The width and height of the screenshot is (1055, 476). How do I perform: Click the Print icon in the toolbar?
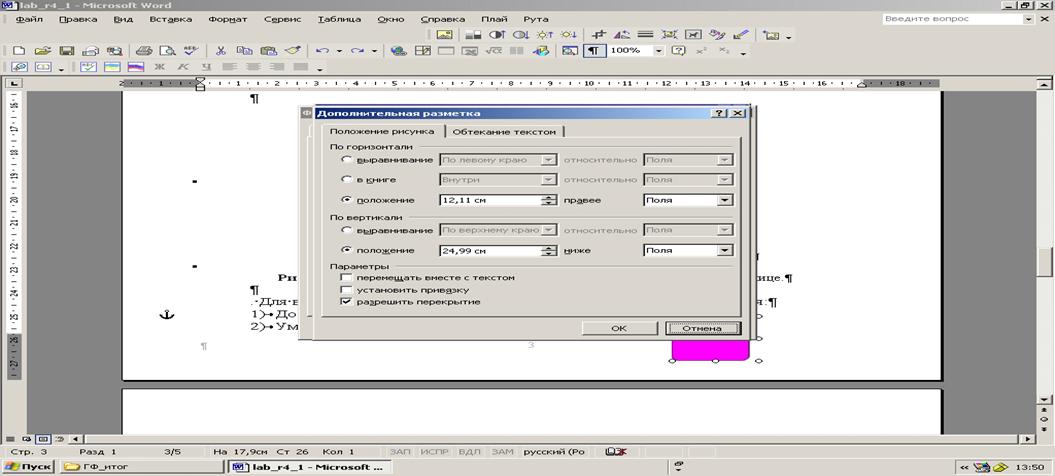pyautogui.click(x=143, y=50)
